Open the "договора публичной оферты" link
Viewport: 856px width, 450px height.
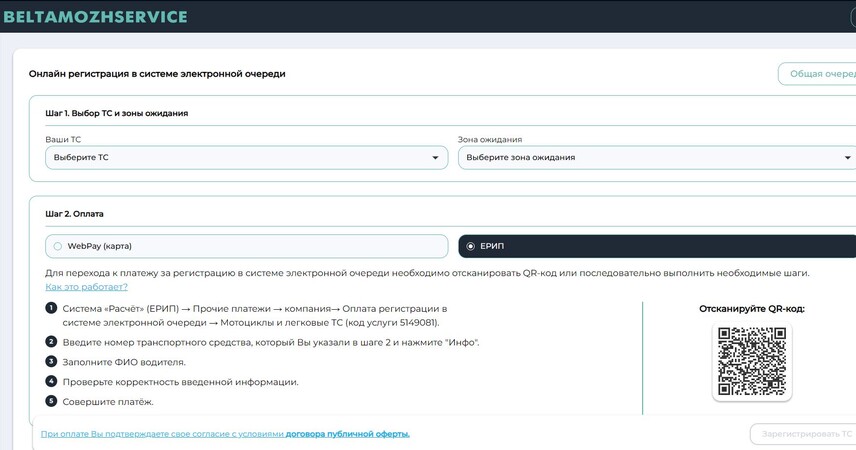click(x=347, y=434)
